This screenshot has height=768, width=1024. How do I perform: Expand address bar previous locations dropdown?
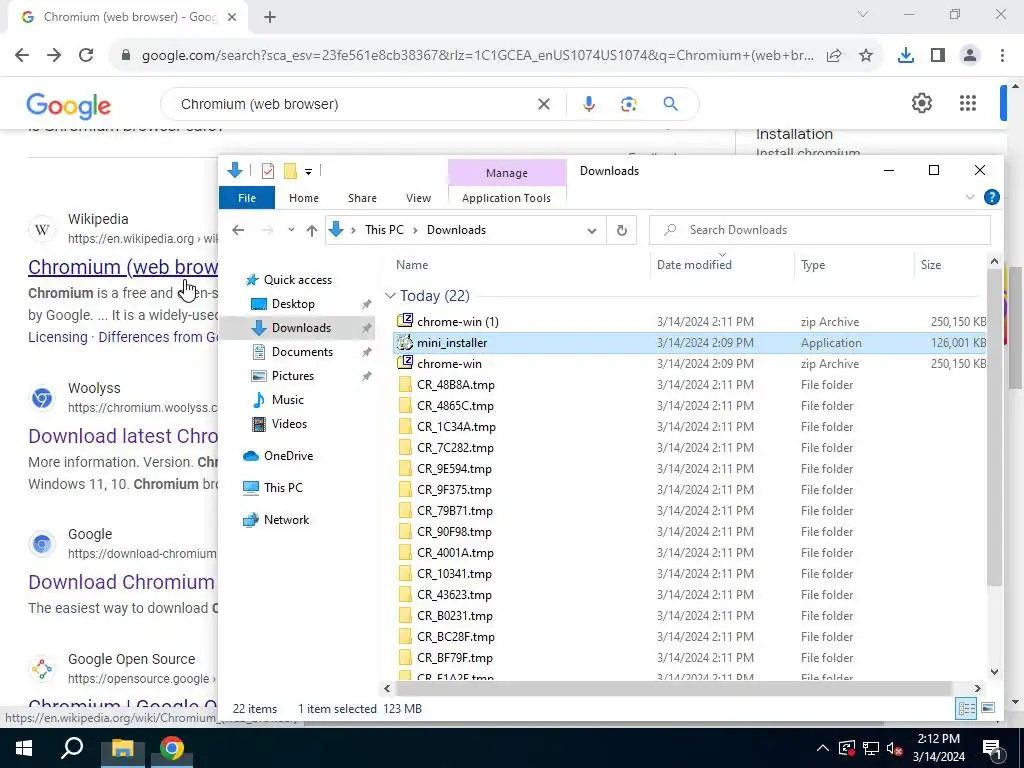click(591, 230)
